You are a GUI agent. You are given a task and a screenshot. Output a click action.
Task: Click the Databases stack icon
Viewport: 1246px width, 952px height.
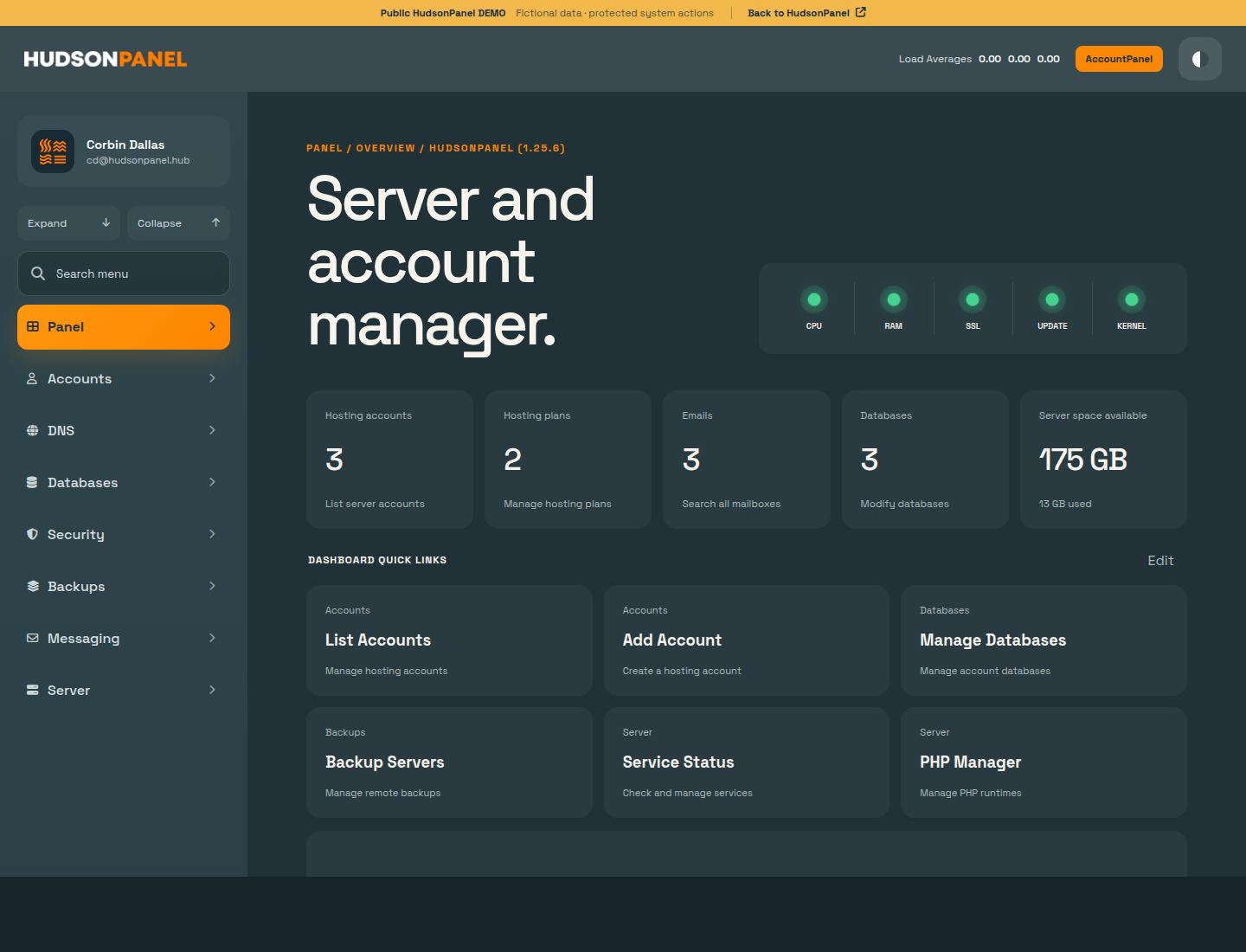(x=32, y=482)
